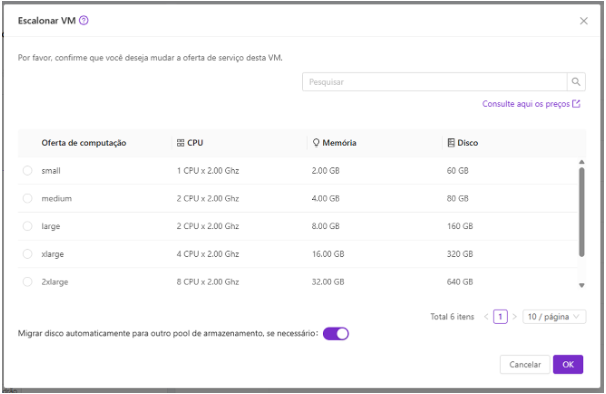Image resolution: width=606 pixels, height=394 pixels.
Task: Click the table scrollbar thumb
Action: 581,212
